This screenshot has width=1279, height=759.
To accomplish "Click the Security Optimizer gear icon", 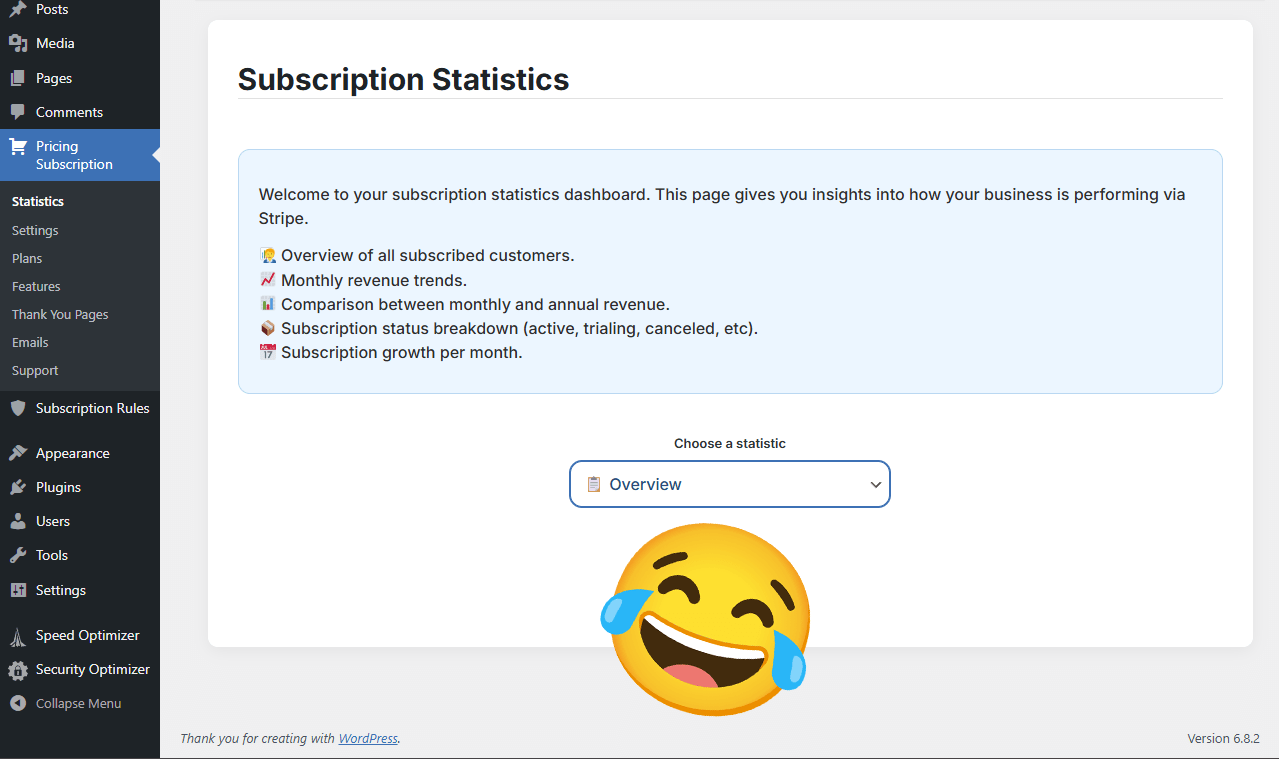I will click(x=18, y=670).
